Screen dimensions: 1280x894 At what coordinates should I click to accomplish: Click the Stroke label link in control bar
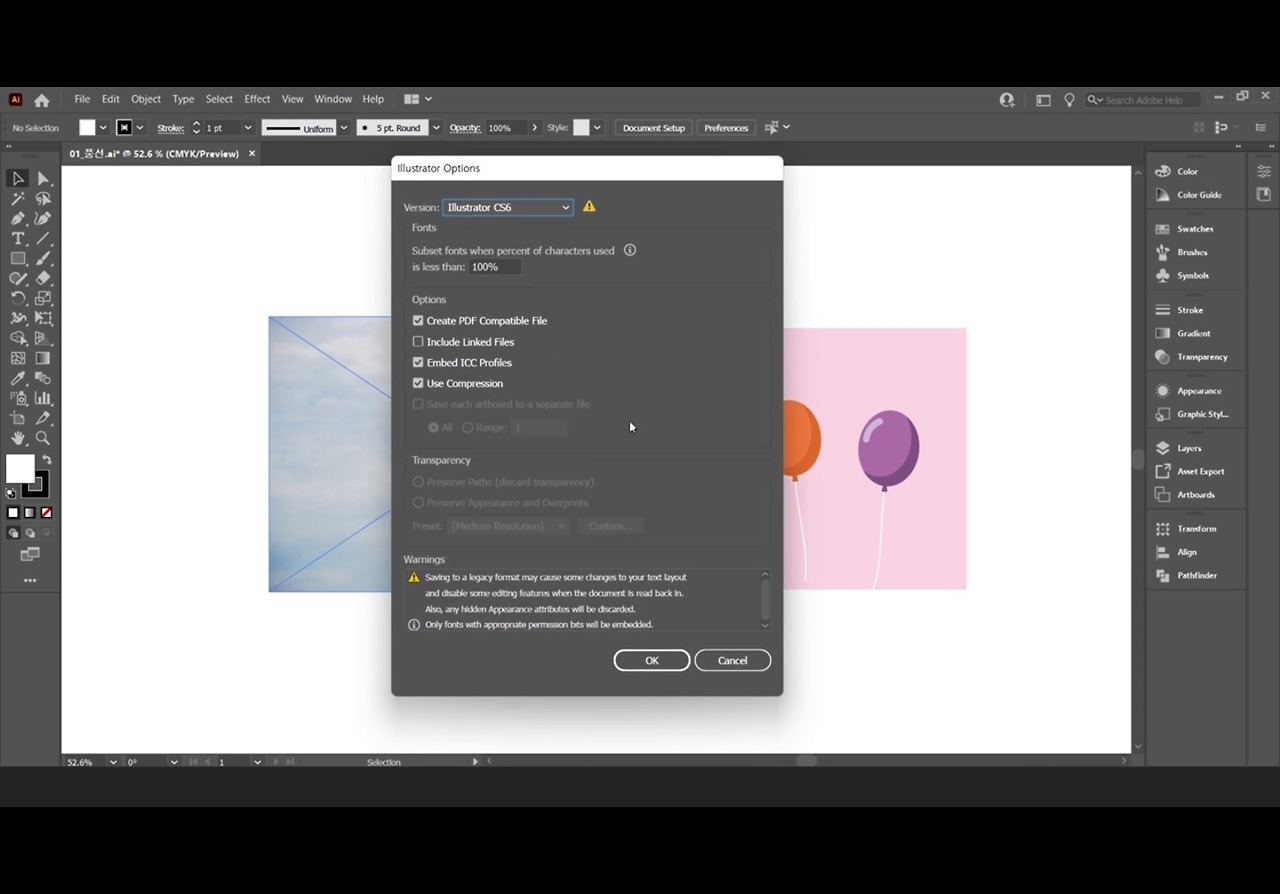click(x=170, y=128)
